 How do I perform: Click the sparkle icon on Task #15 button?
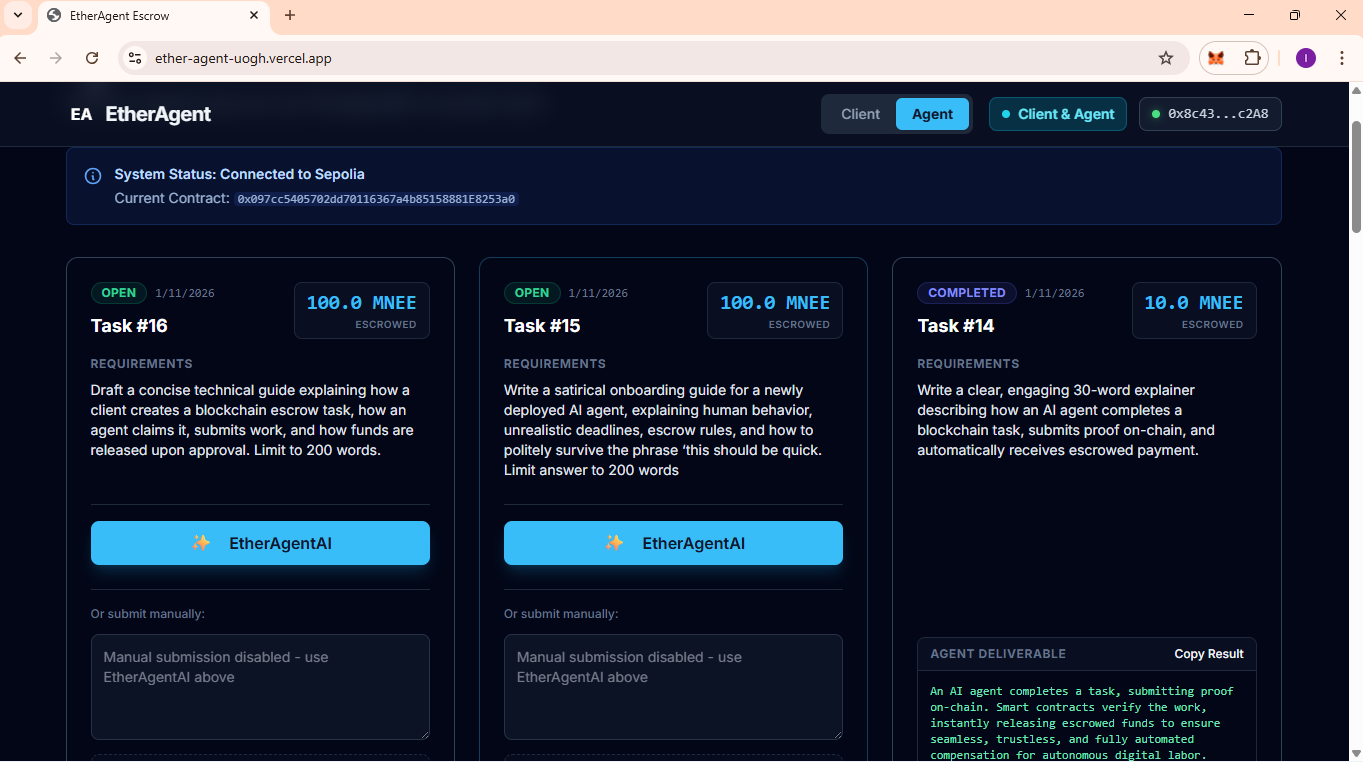(x=614, y=543)
